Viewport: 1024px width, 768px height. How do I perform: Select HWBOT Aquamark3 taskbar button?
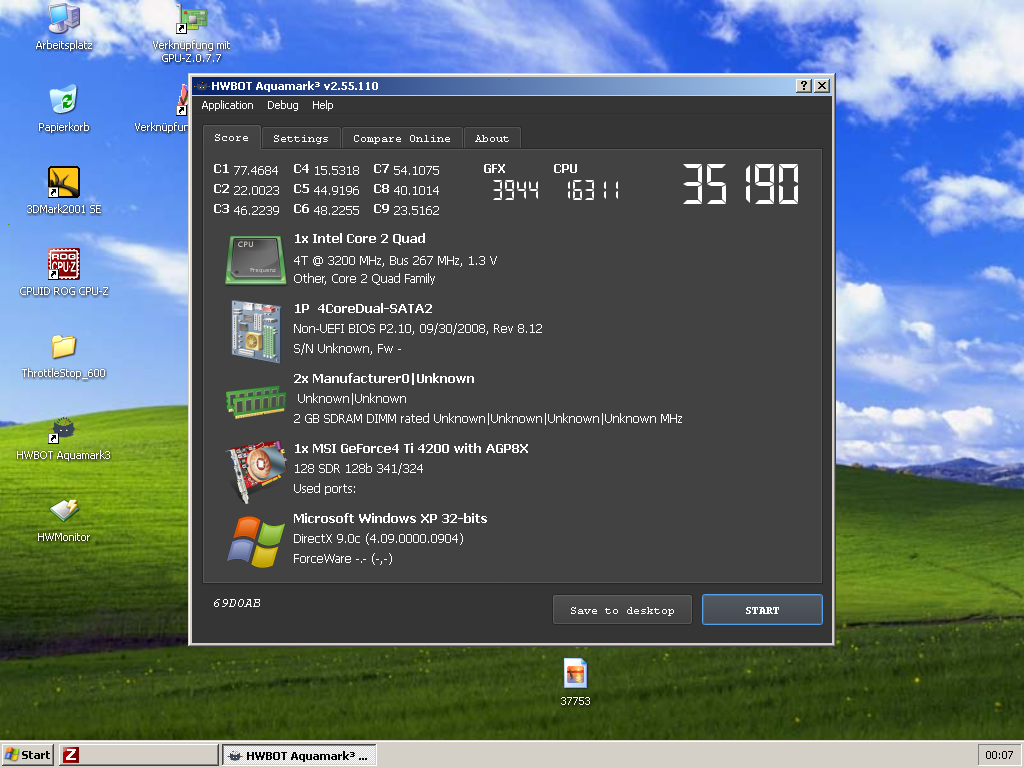coord(299,756)
